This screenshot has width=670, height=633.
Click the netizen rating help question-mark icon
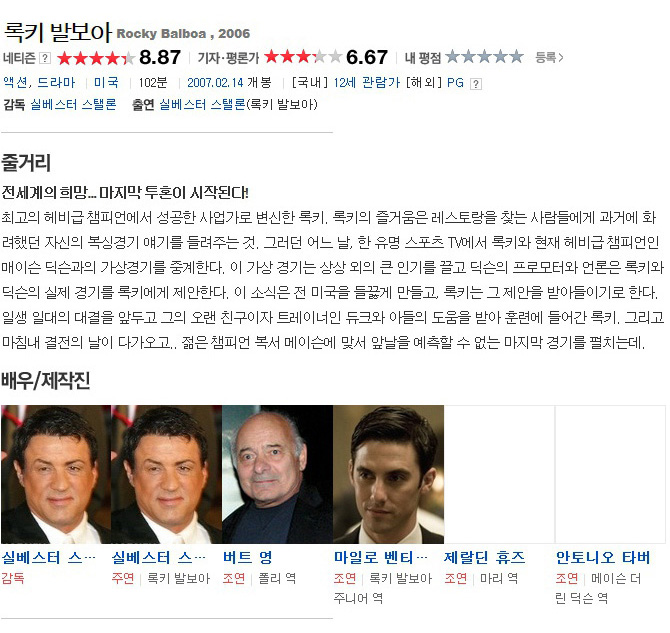tap(45, 58)
